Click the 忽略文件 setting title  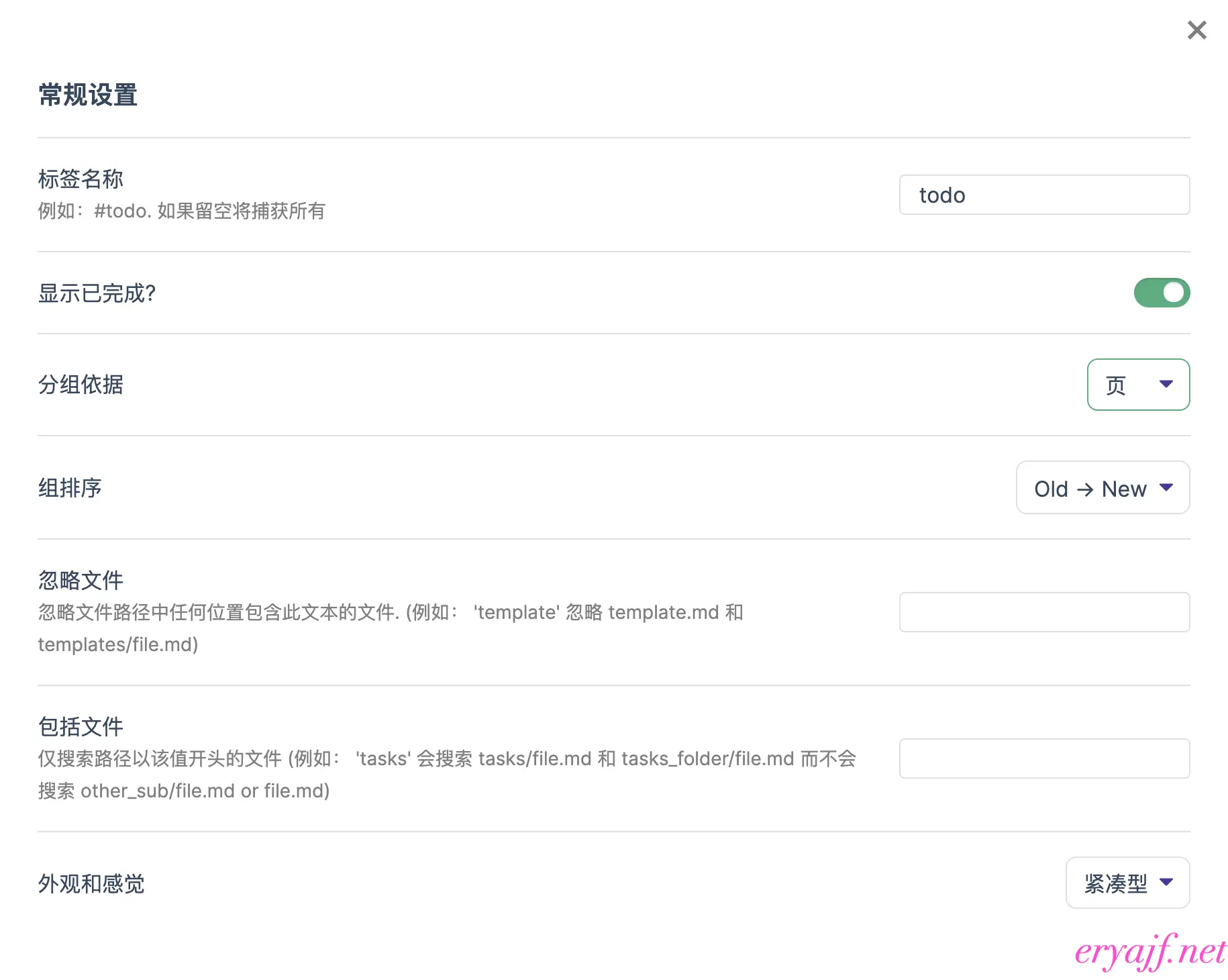pyautogui.click(x=81, y=581)
